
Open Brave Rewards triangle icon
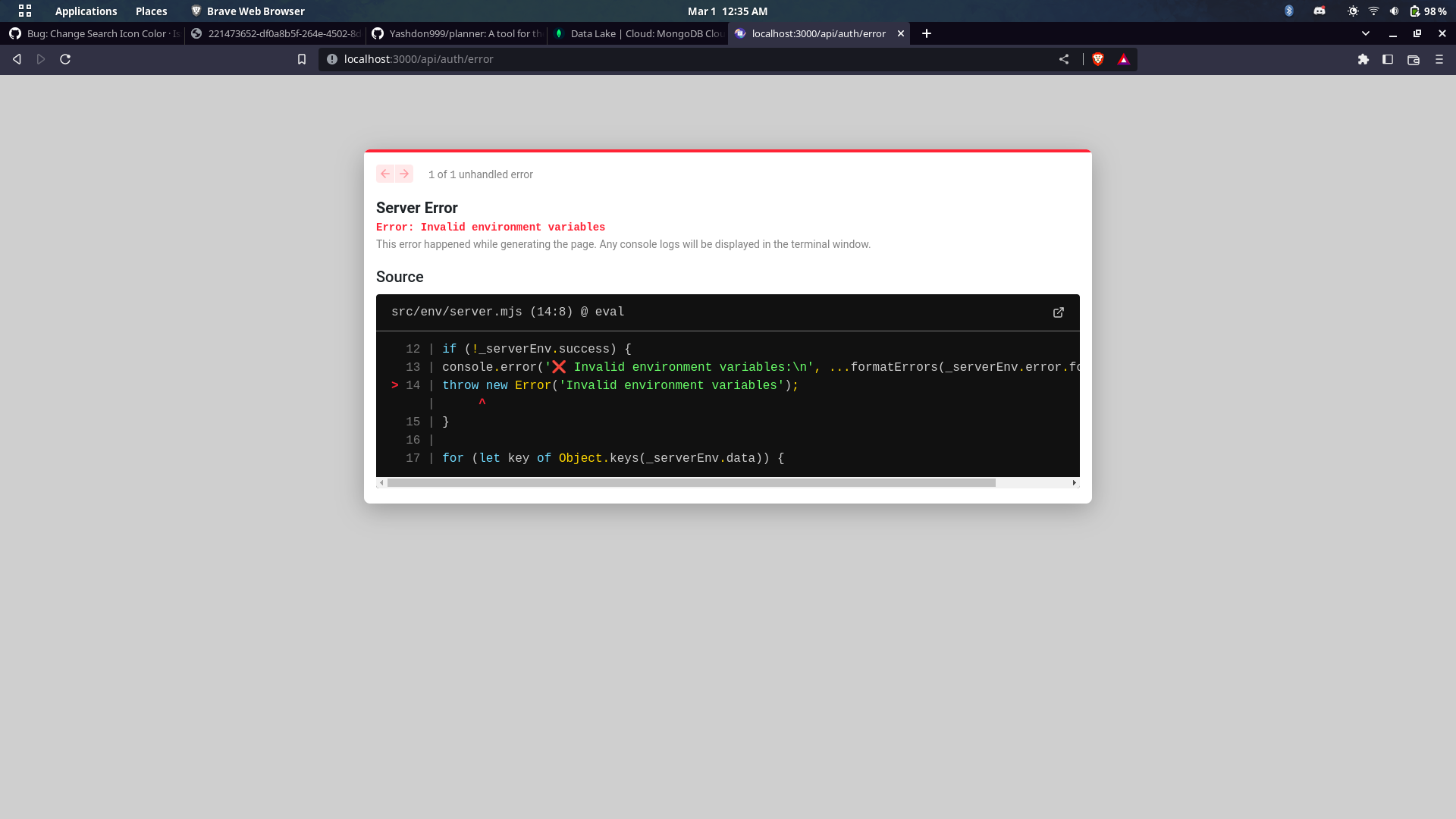pyautogui.click(x=1124, y=59)
